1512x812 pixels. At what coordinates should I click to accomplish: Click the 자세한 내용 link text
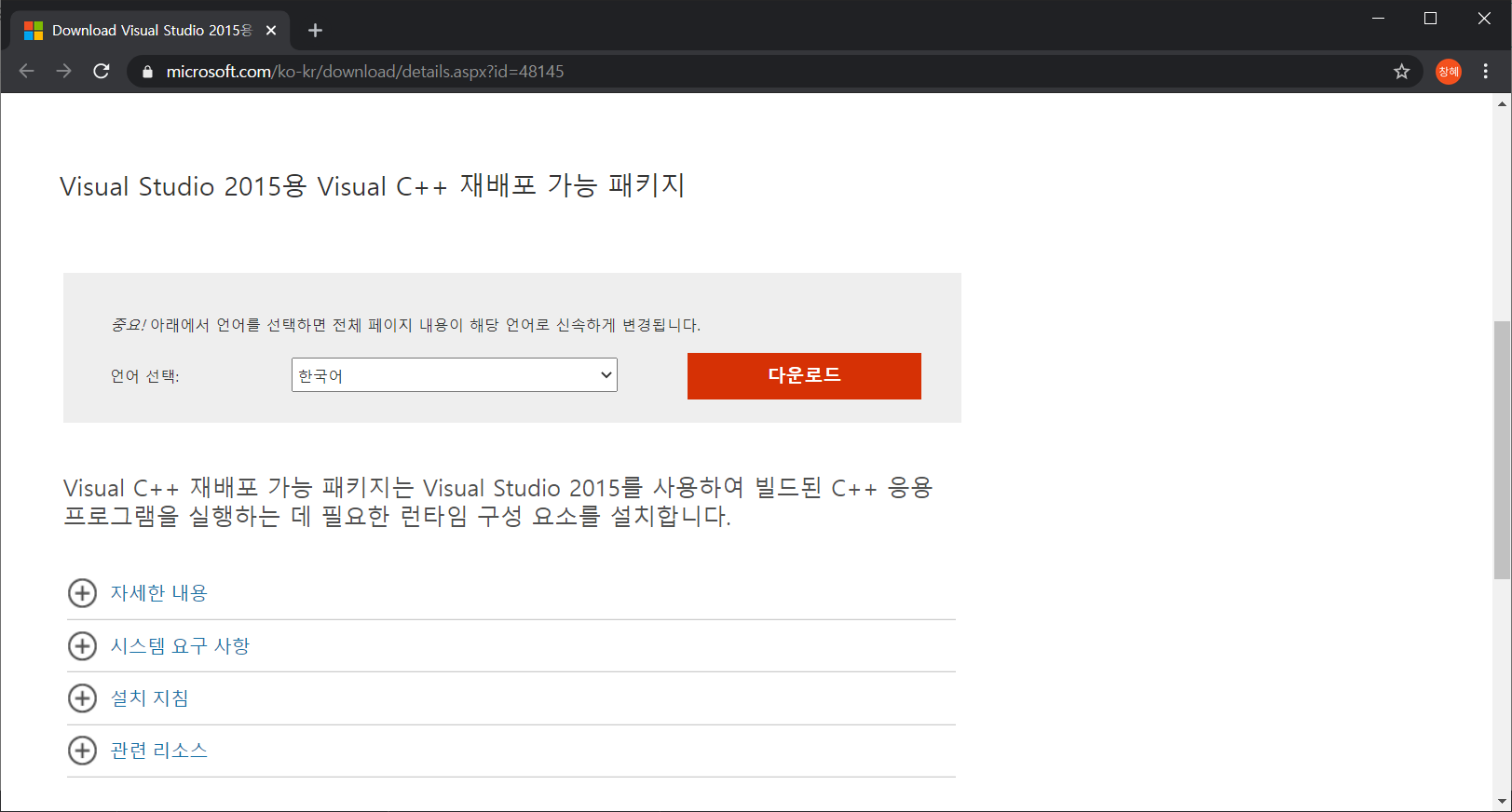tap(159, 593)
